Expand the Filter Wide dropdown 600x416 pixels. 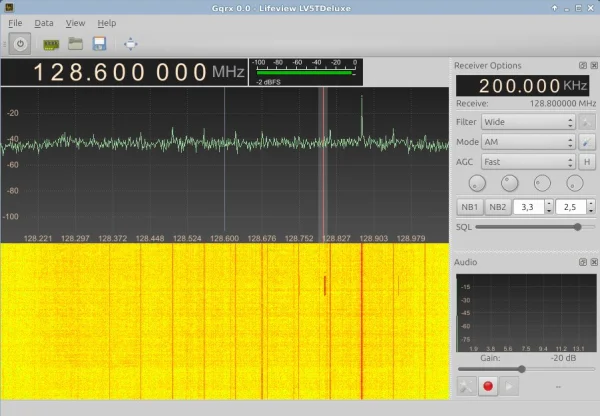[x=527, y=122]
